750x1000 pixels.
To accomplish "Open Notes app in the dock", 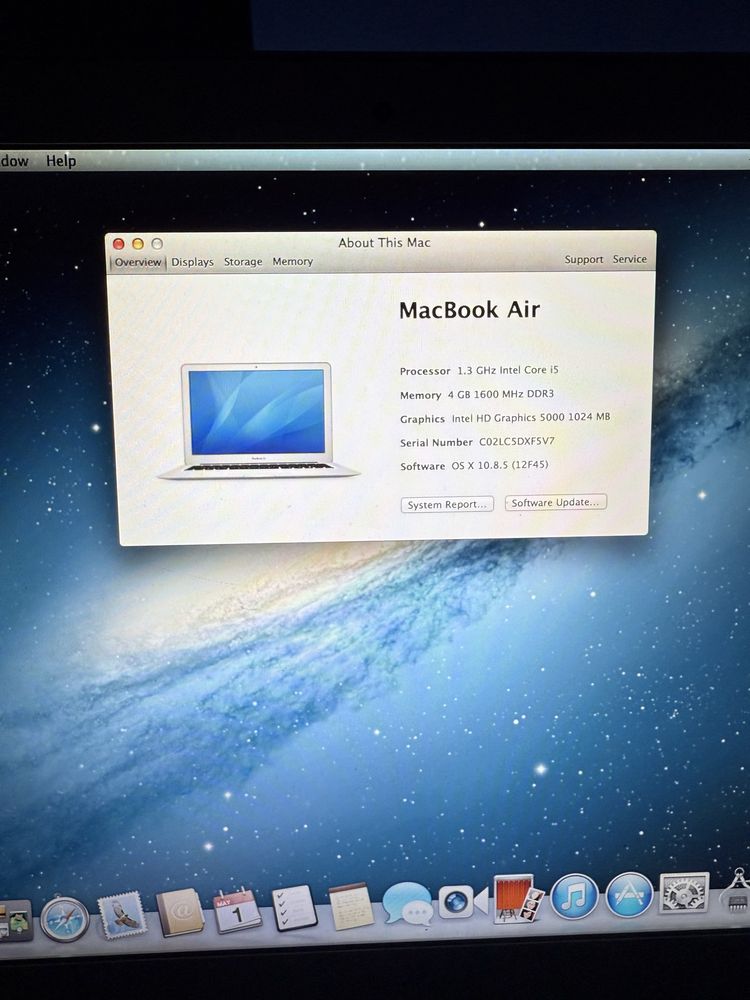I will click(351, 906).
